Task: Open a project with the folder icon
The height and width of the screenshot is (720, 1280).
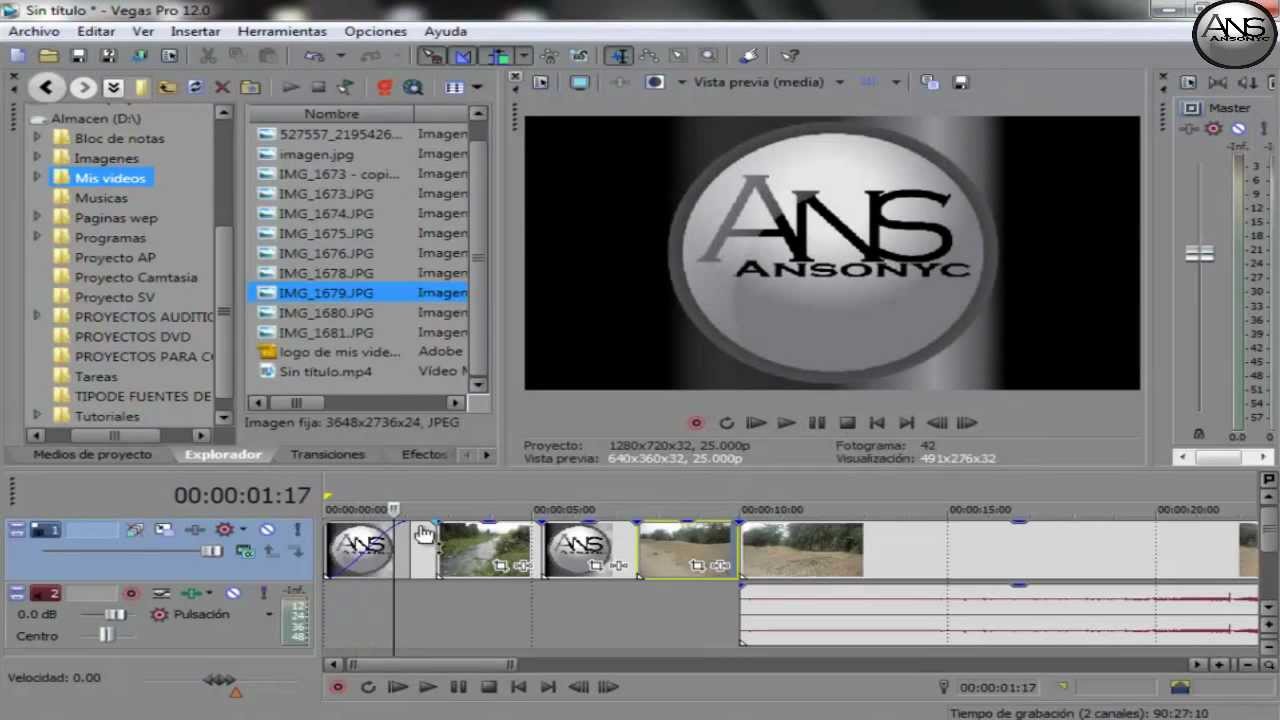Action: (48, 57)
